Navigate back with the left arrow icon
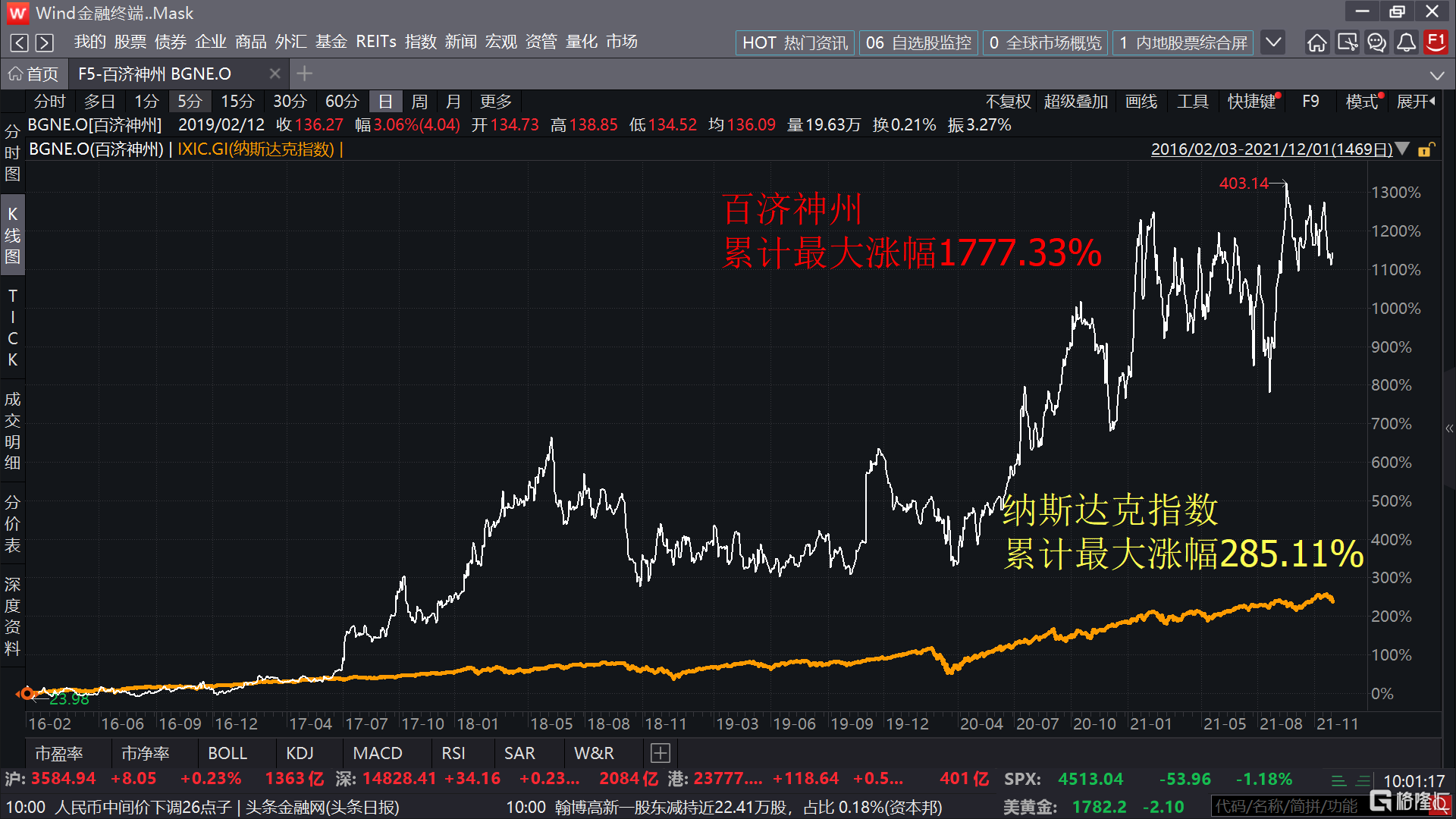The image size is (1456, 819). click(20, 42)
